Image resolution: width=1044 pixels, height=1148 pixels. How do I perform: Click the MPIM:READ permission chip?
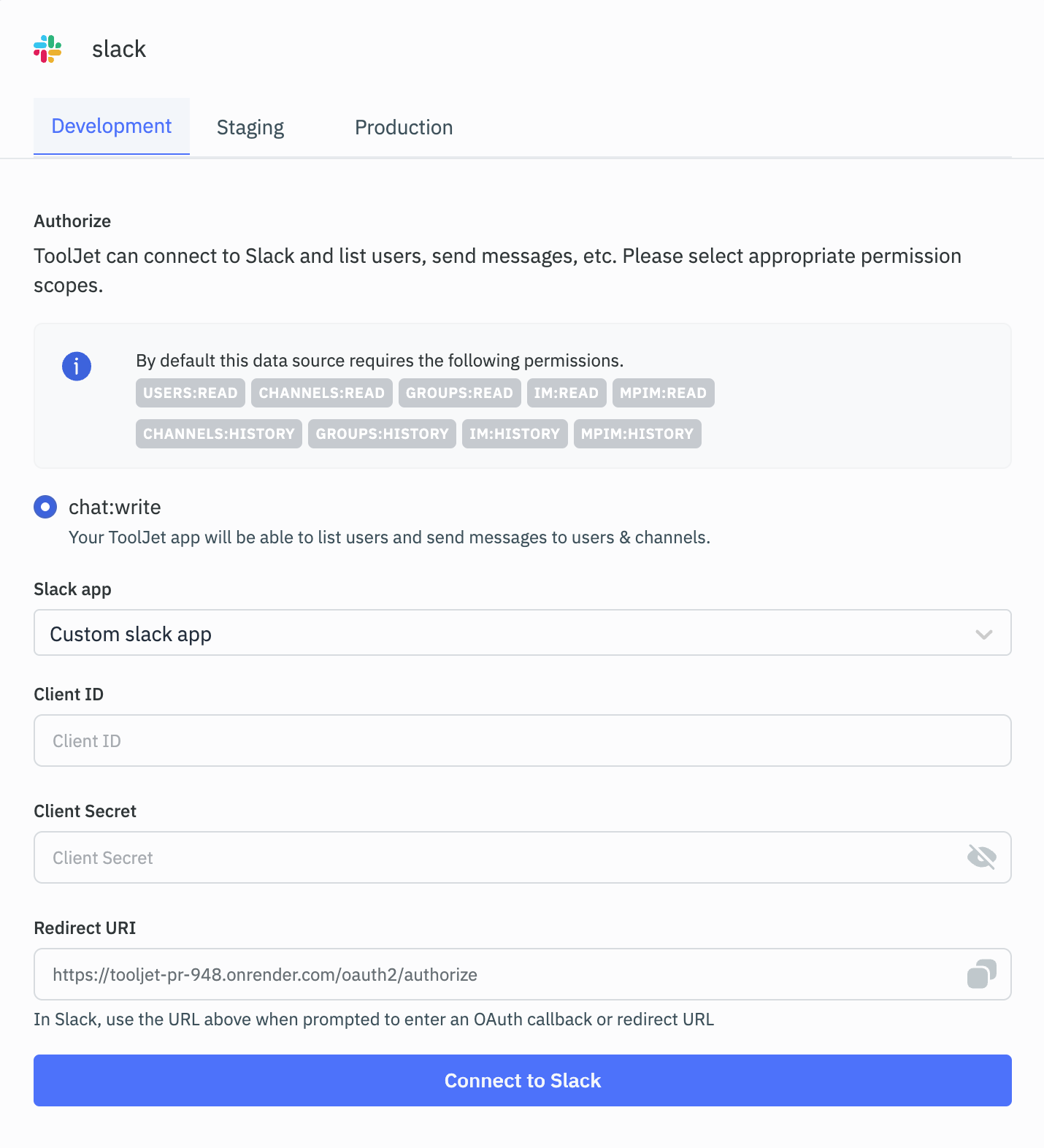[x=662, y=393]
